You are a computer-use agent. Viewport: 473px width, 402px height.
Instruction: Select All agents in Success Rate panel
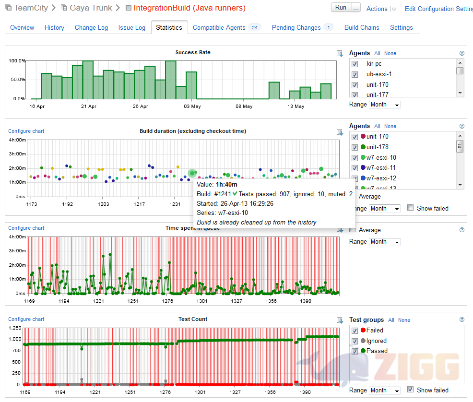[x=377, y=53]
